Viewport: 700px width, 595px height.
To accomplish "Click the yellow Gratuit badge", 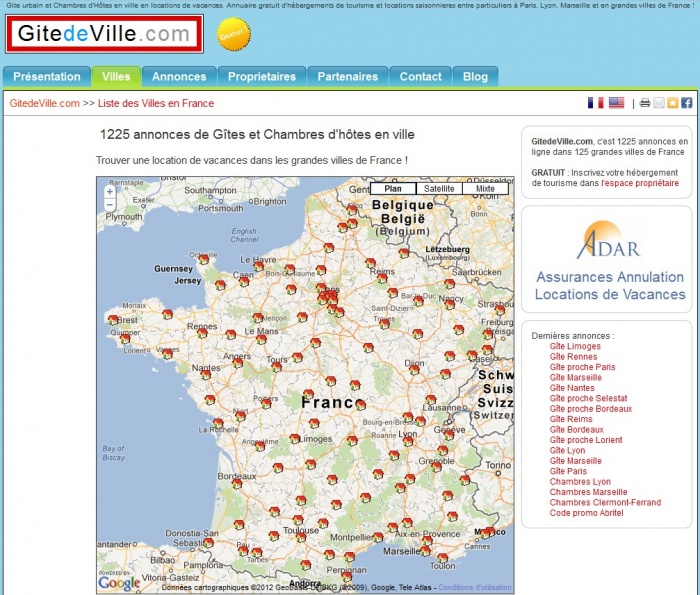I will 233,34.
